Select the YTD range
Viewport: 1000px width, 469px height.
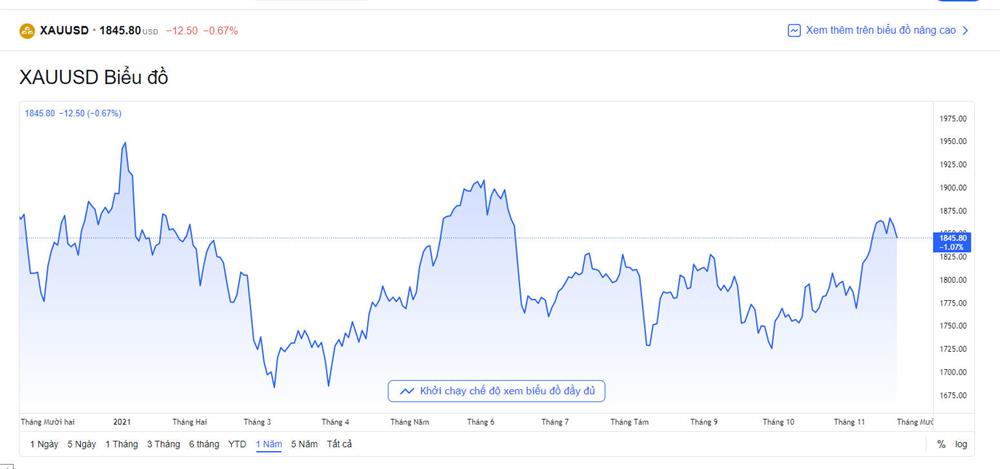coord(237,444)
